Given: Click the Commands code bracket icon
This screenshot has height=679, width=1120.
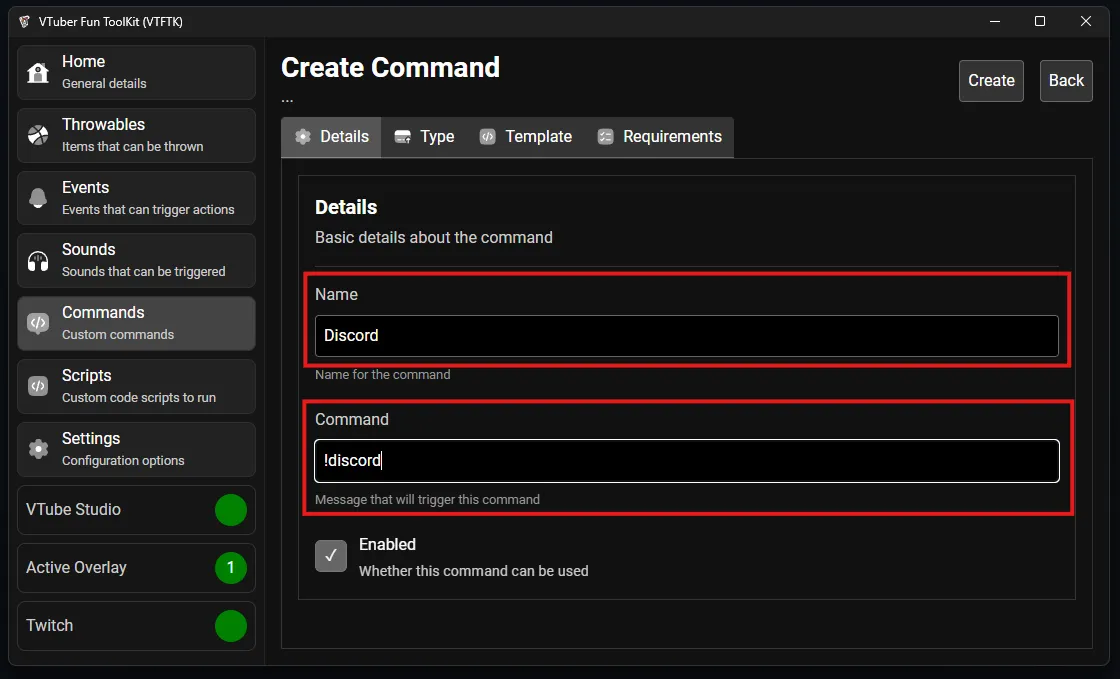Looking at the screenshot, I should (x=38, y=323).
